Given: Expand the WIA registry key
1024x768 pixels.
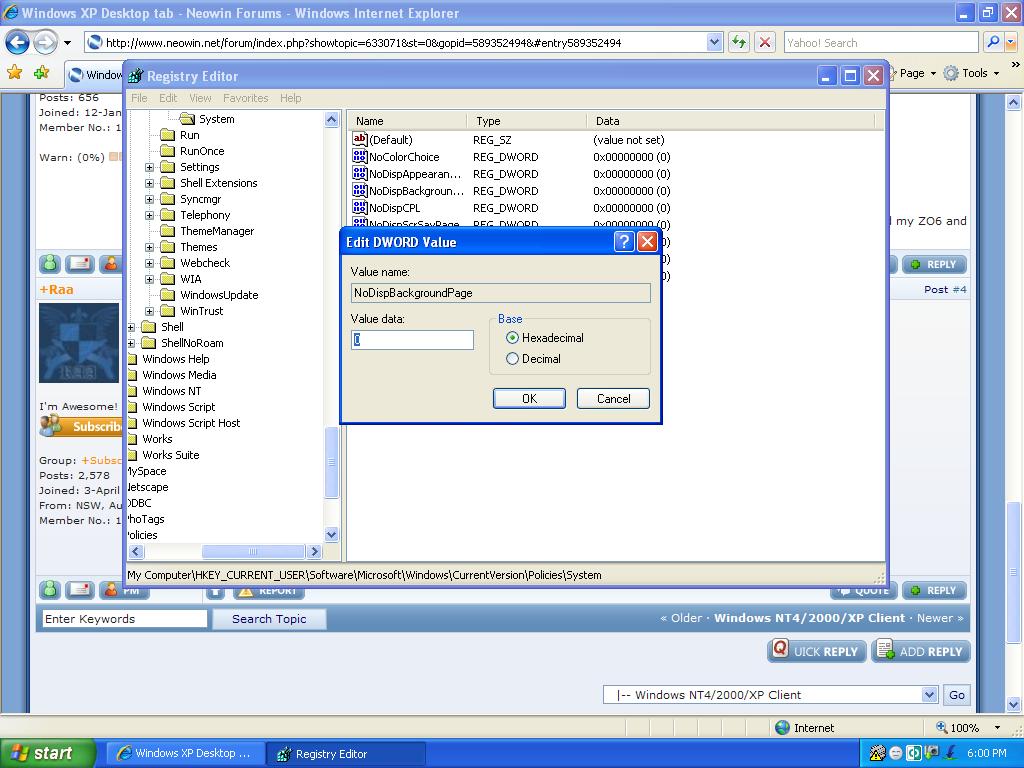Looking at the screenshot, I should tap(150, 280).
